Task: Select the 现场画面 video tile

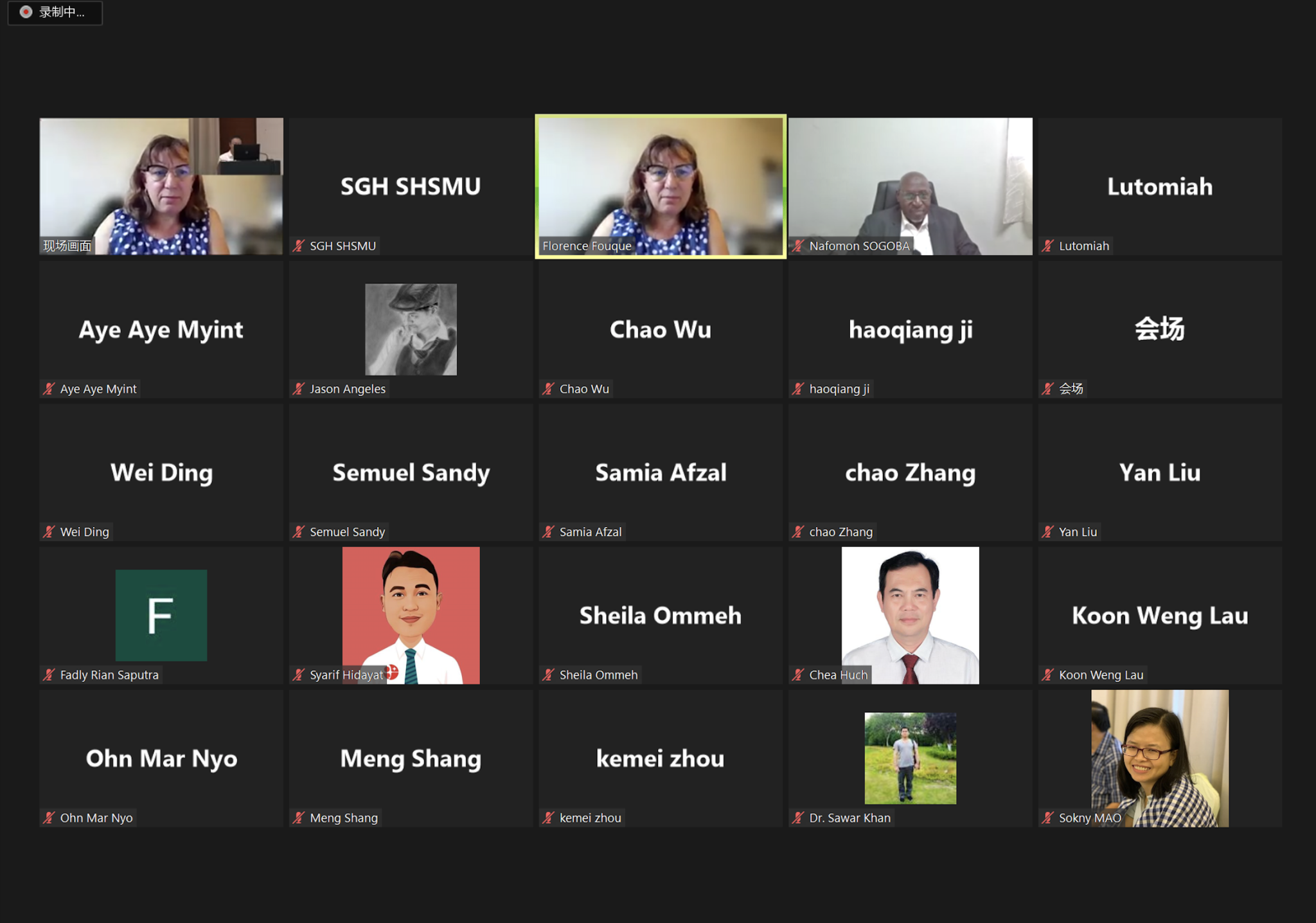Action: coord(161,186)
